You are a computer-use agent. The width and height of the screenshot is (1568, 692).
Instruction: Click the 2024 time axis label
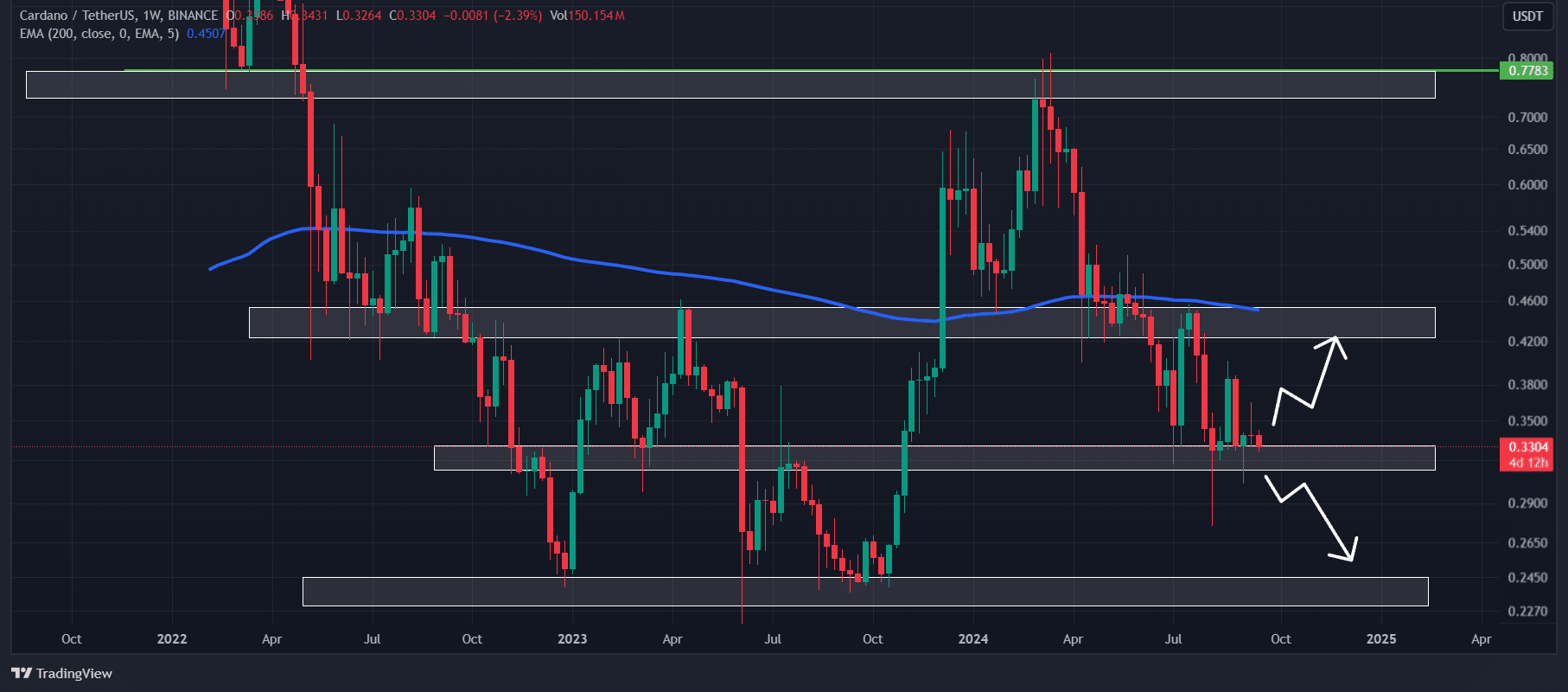[x=973, y=638]
